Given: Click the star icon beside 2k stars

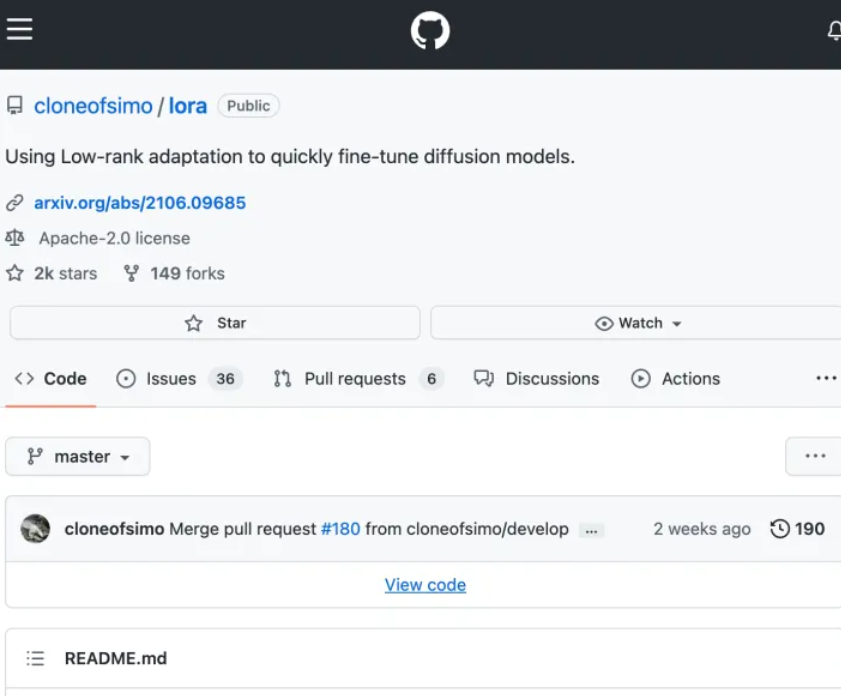Looking at the screenshot, I should [x=14, y=273].
